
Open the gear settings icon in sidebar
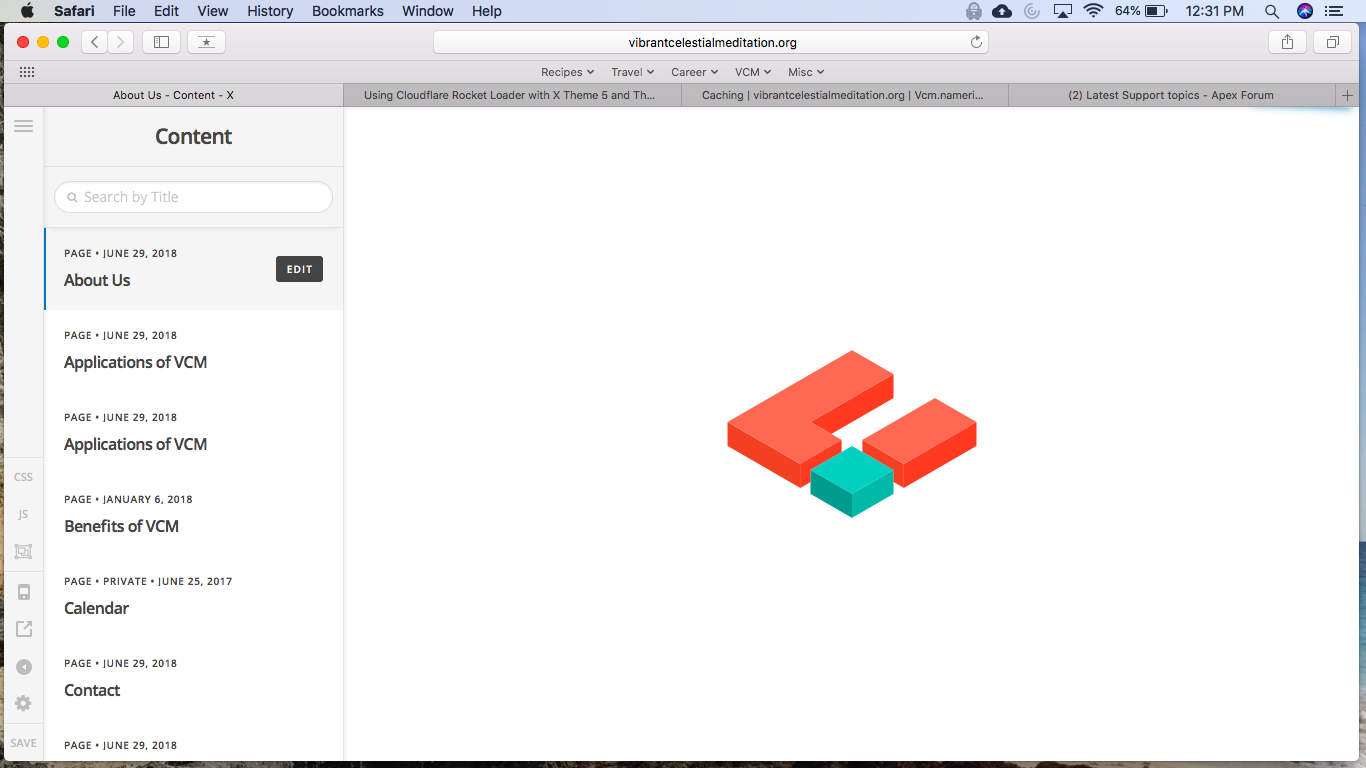23,704
